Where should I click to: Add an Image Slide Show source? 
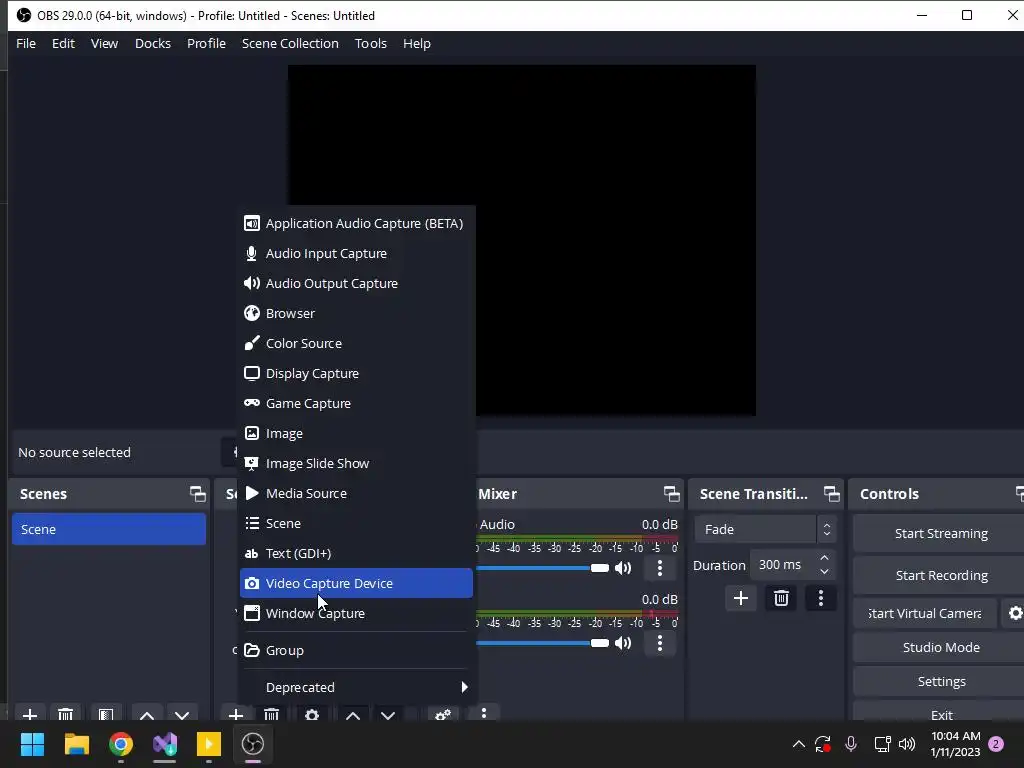coord(356,464)
